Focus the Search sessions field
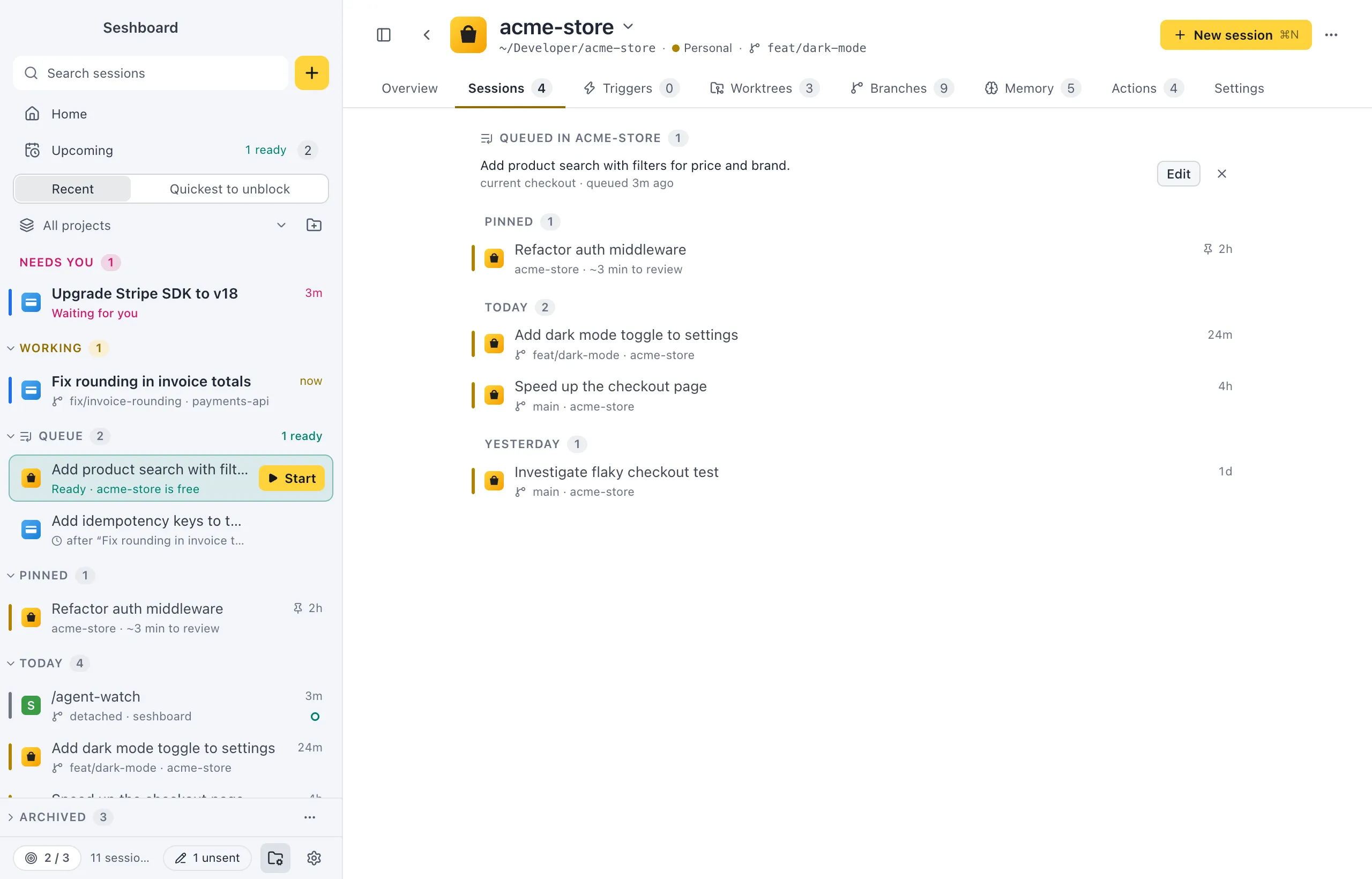 click(151, 73)
